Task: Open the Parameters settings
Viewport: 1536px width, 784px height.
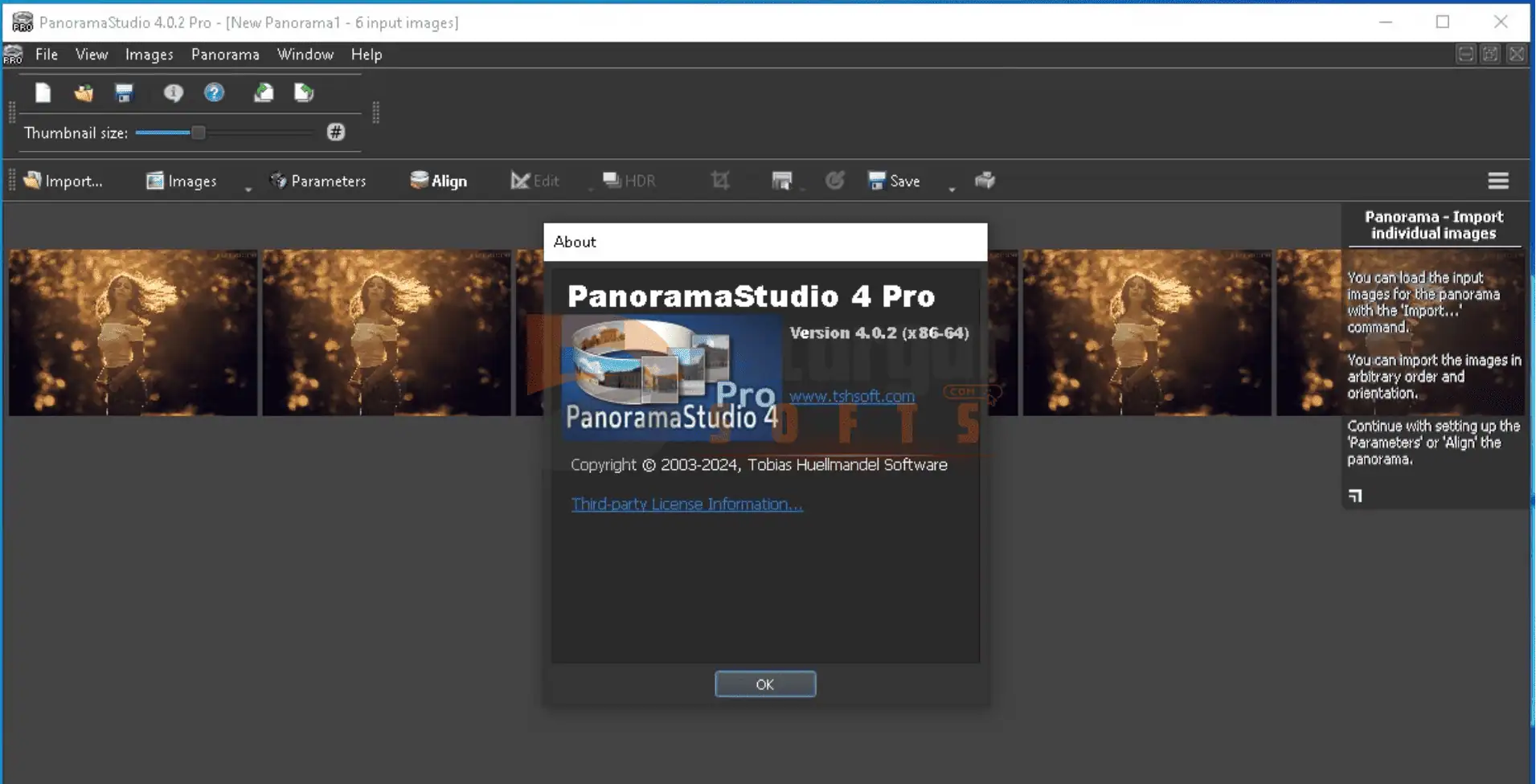Action: [318, 181]
